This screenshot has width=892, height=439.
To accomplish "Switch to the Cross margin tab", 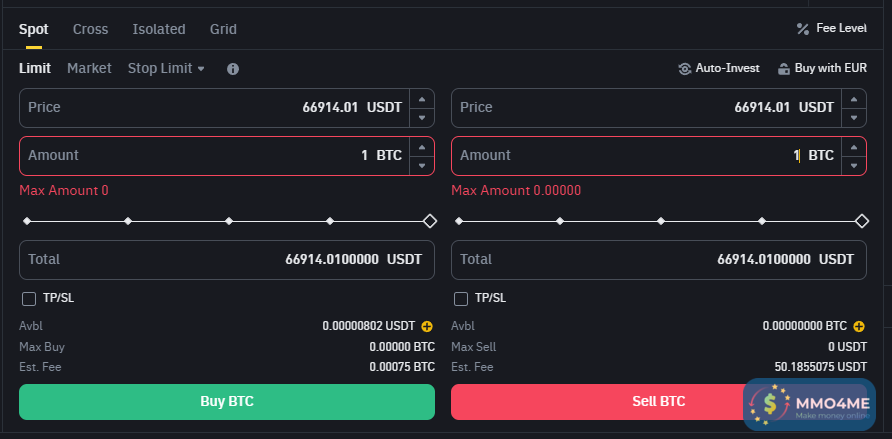I will (91, 29).
